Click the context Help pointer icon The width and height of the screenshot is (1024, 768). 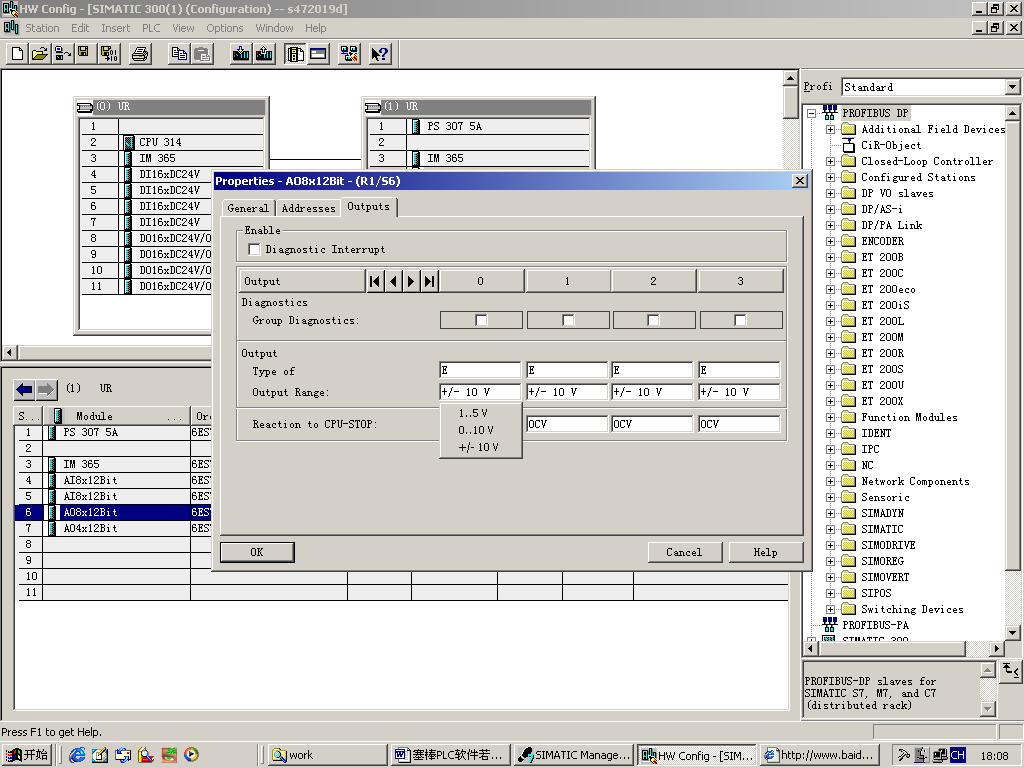(379, 54)
